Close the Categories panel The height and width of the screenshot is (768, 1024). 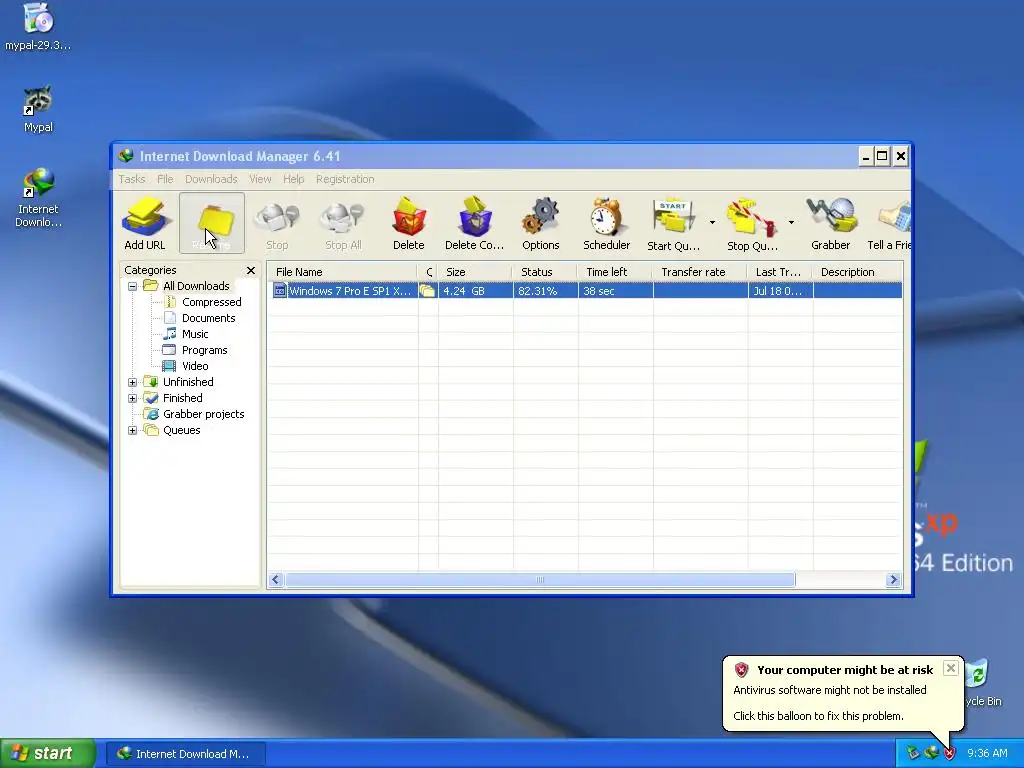[x=251, y=270]
